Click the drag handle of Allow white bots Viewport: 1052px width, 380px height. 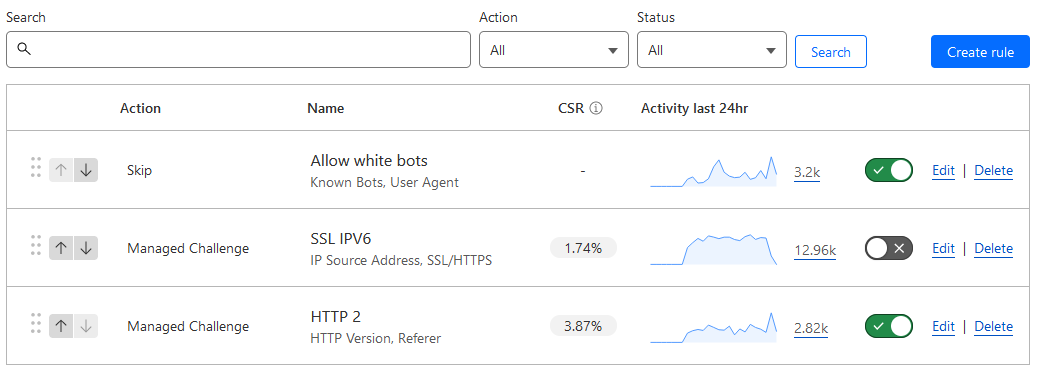click(36, 167)
